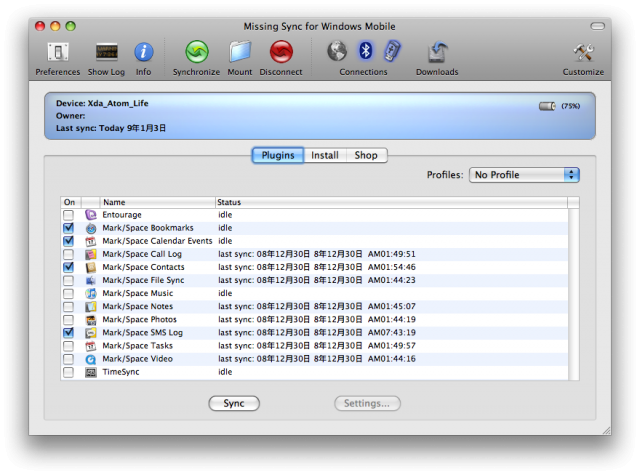The width and height of the screenshot is (640, 475).
Task: Click the Mark/Space Photos icon
Action: coord(91,320)
